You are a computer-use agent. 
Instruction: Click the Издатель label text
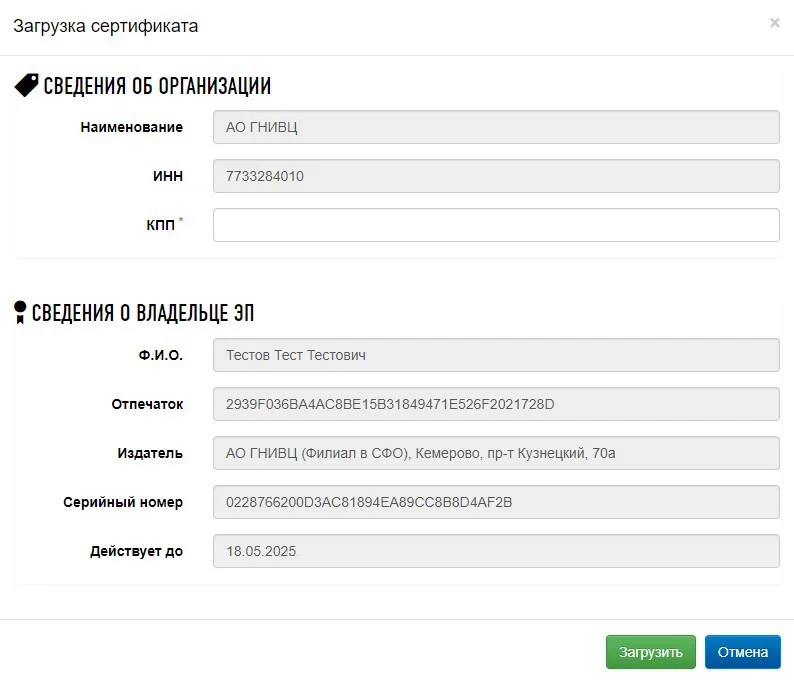(x=150, y=453)
